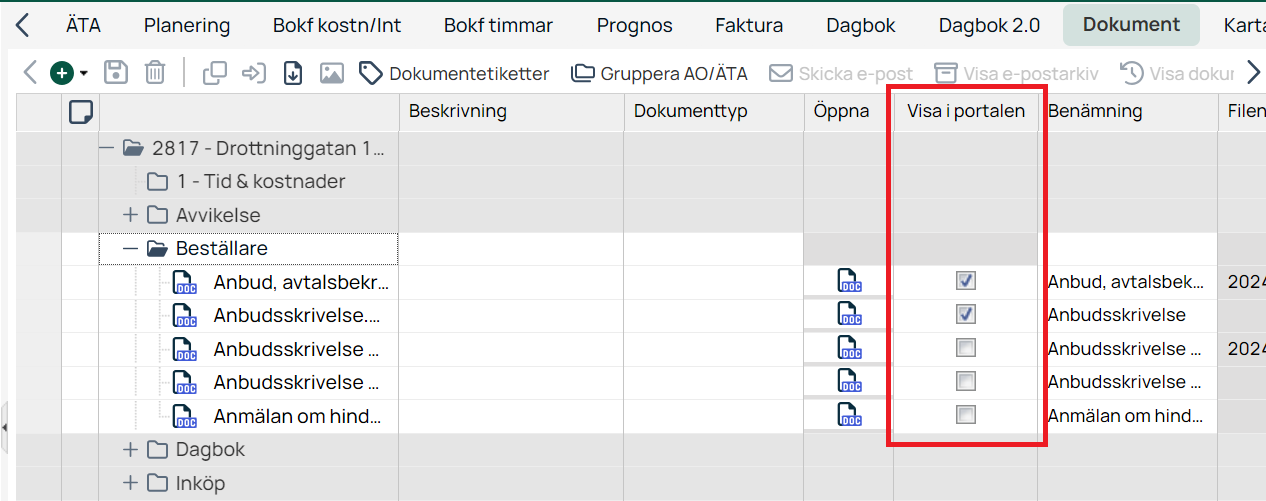Expand the Avvikelse folder
Screen dimensions: 1266x501
click(130, 215)
